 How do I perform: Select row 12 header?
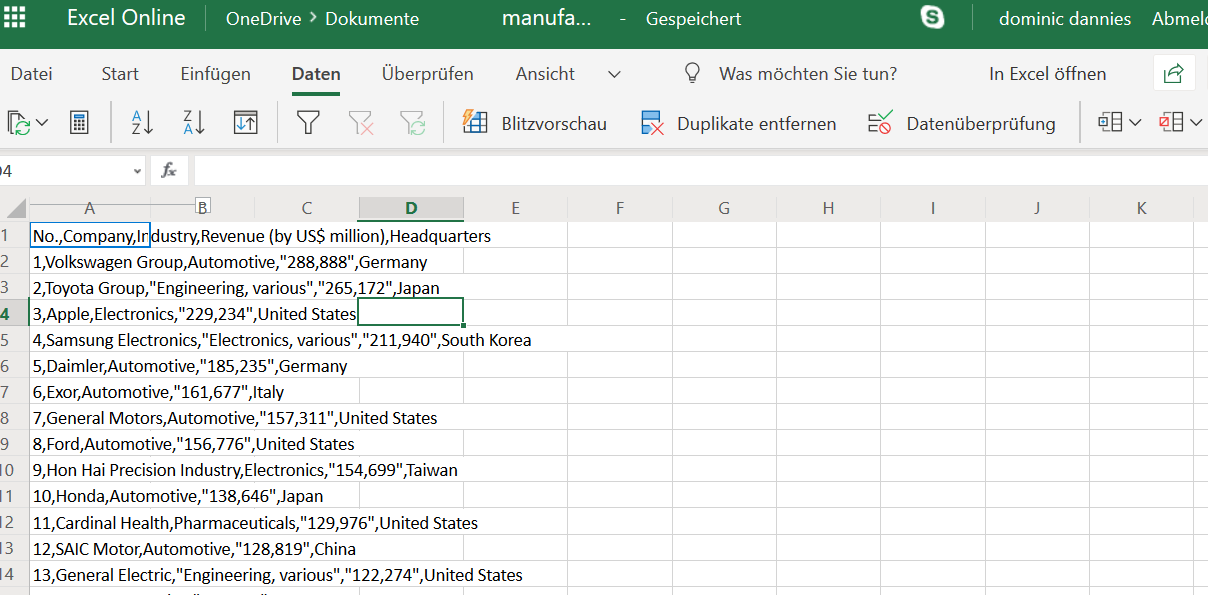[14, 522]
